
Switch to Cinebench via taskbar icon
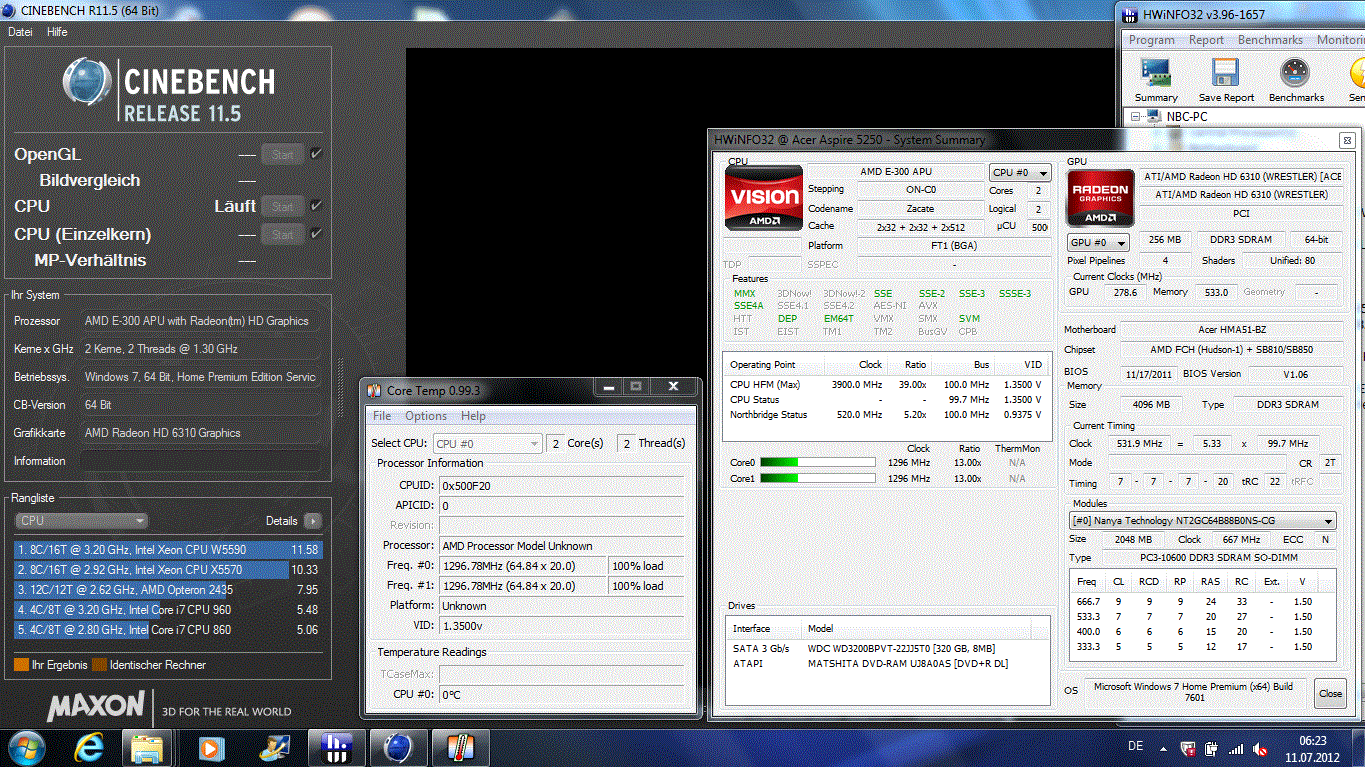click(398, 746)
